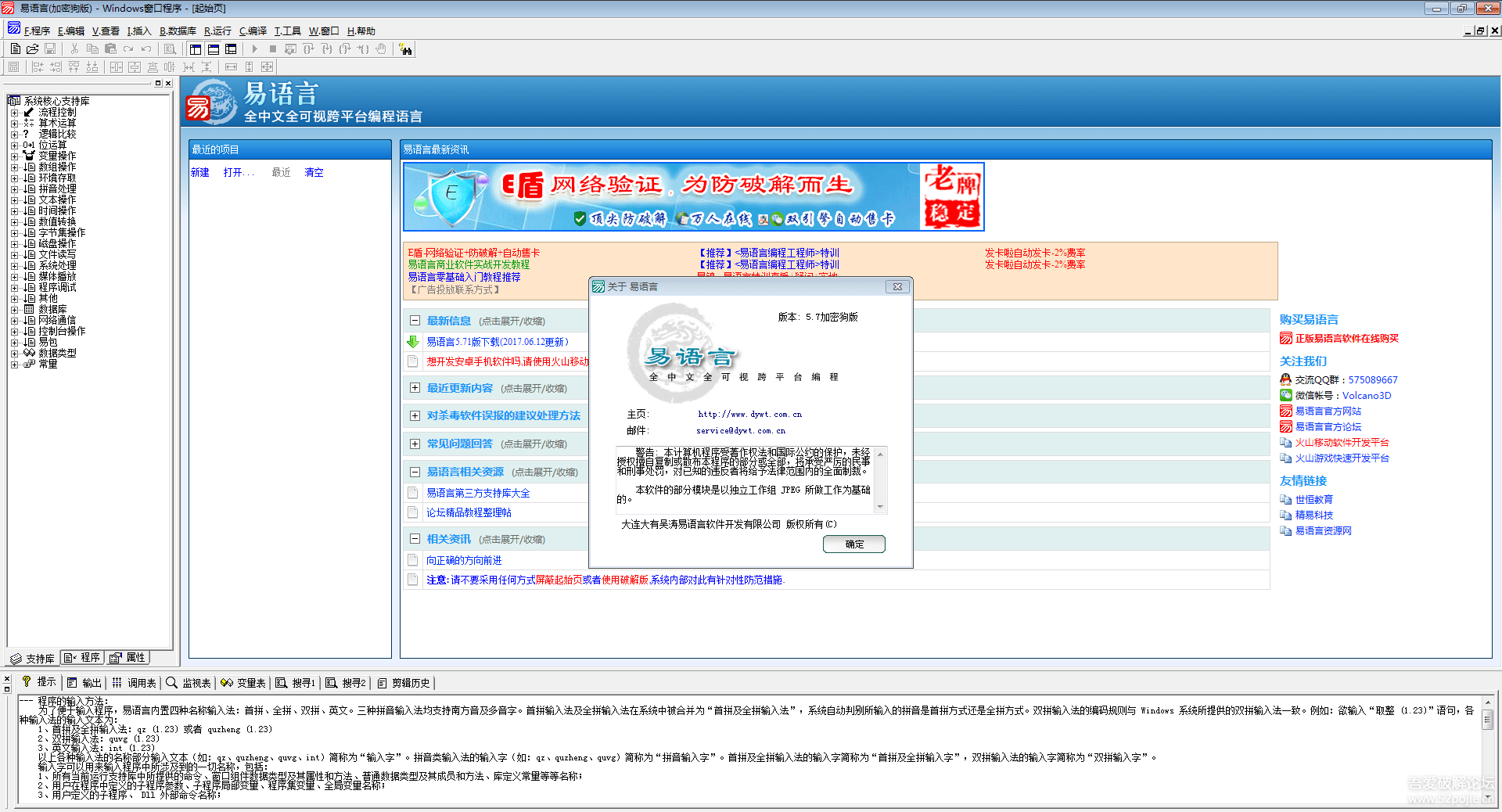Click the align-left edges icon
1502x812 pixels.
click(x=38, y=67)
